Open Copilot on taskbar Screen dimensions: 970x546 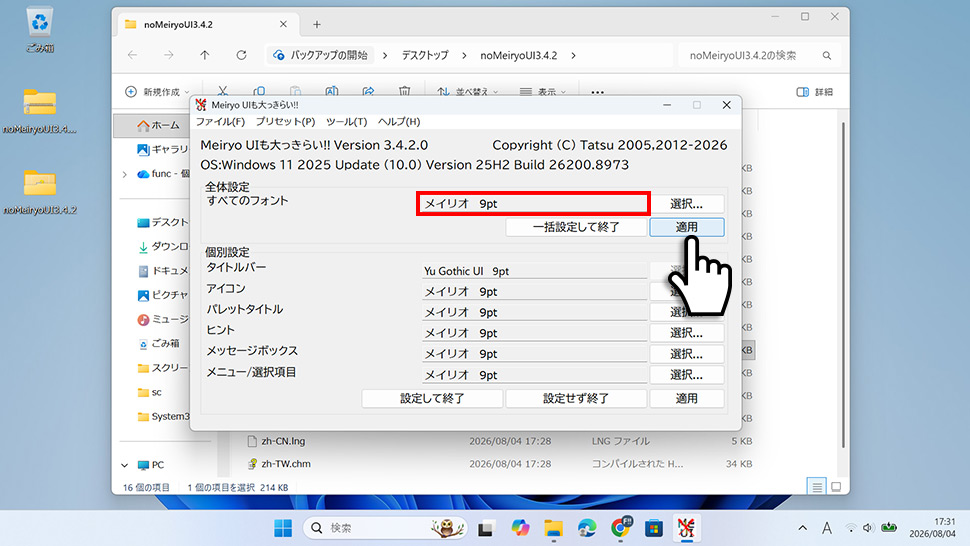(520, 528)
